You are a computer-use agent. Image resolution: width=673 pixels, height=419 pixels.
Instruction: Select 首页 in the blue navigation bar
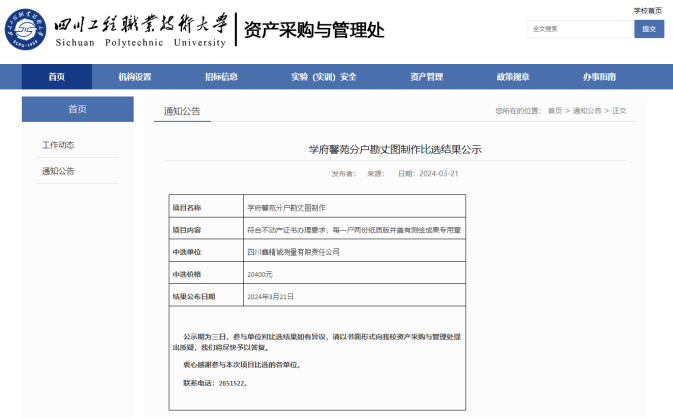(57, 77)
